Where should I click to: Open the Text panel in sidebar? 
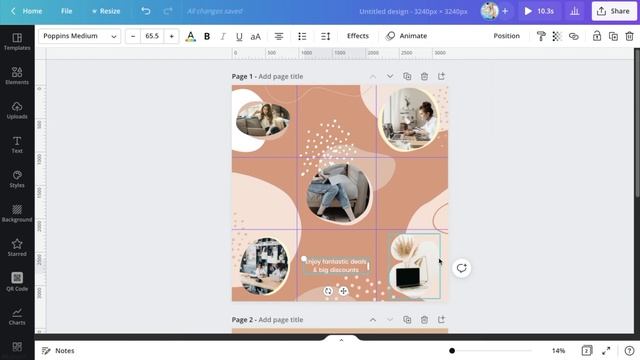click(x=17, y=144)
